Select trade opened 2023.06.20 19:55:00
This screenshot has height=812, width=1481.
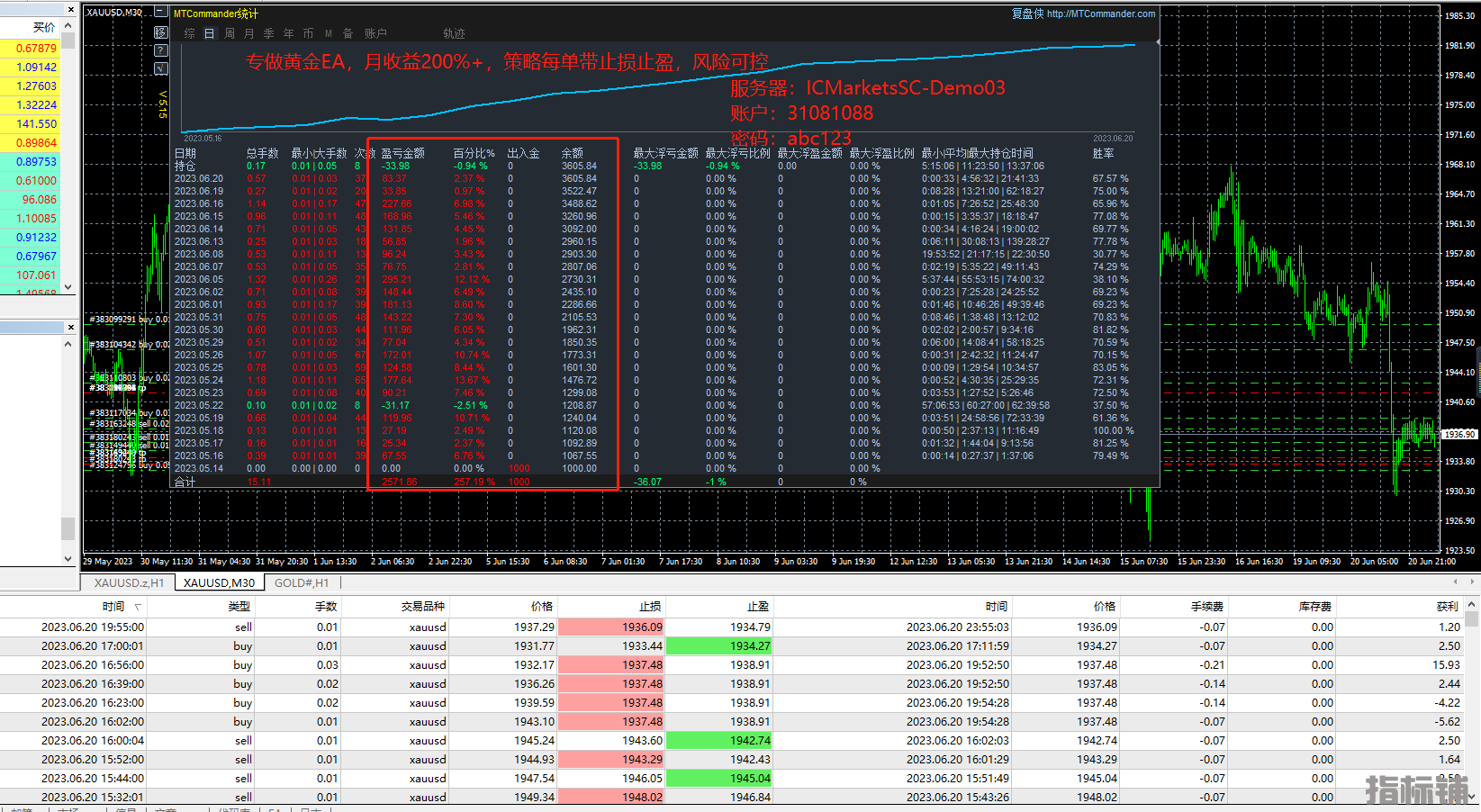coord(732,627)
